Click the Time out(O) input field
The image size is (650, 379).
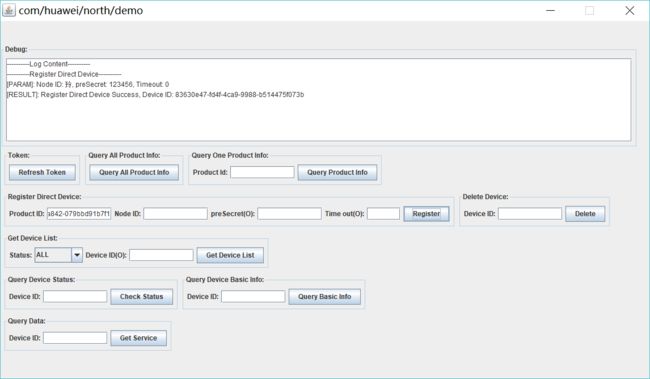point(383,214)
